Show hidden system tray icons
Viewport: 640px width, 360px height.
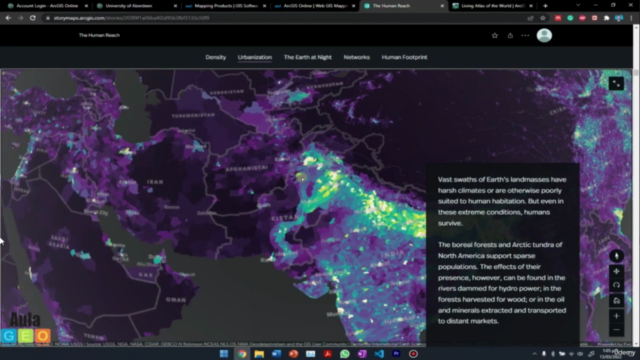click(534, 353)
